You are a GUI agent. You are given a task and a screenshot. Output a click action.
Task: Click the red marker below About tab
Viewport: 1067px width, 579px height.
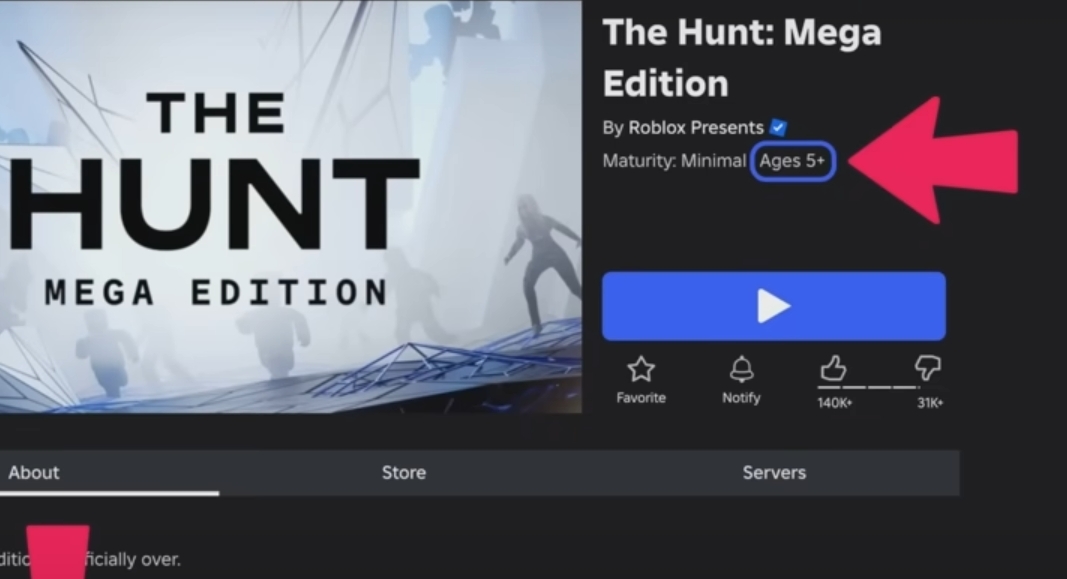pos(57,551)
